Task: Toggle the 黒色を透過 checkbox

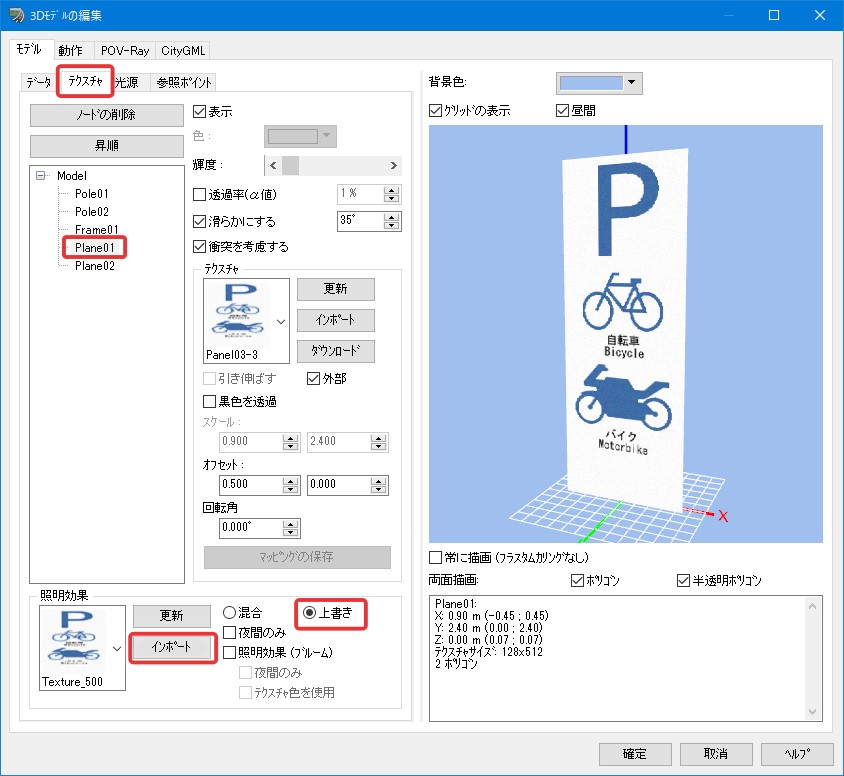Action: (209, 401)
